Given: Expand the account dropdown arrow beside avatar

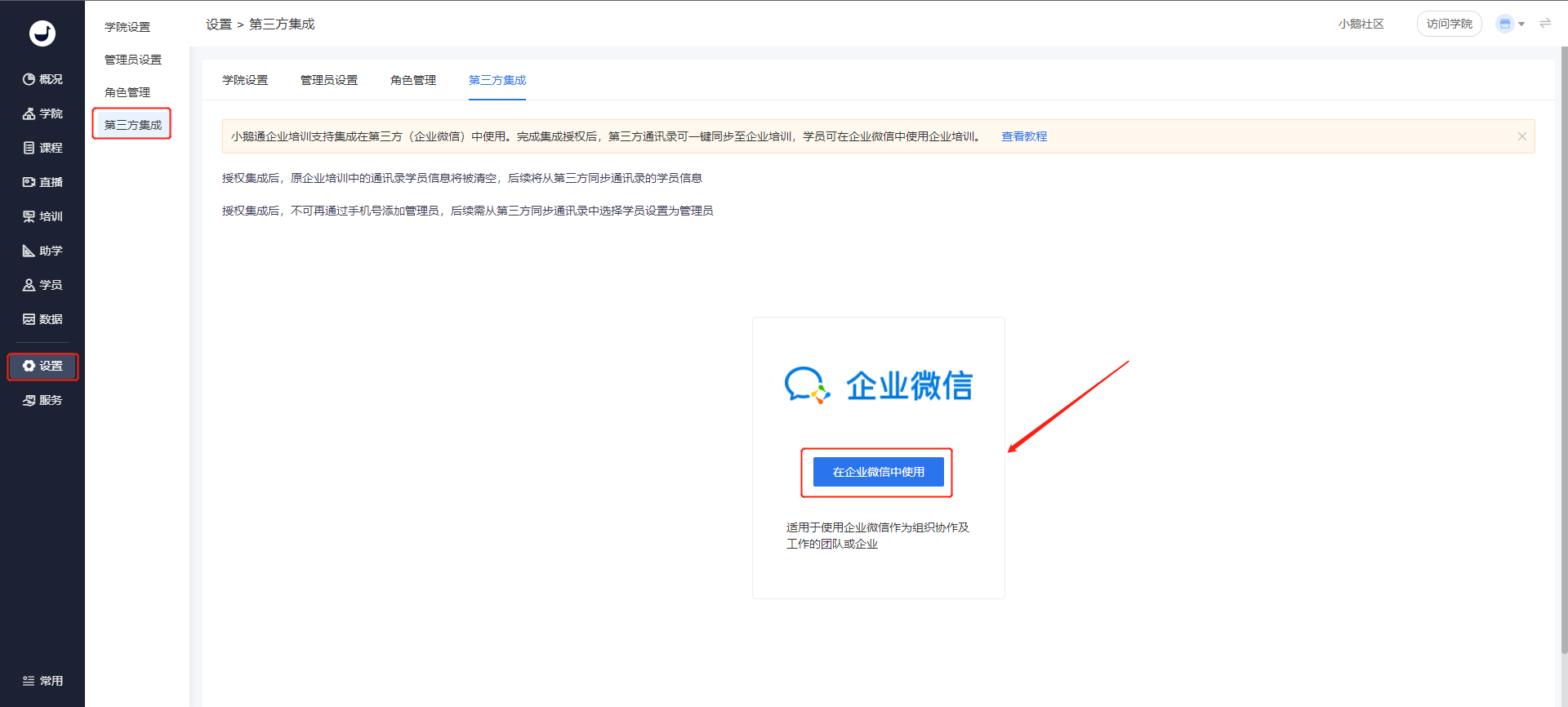Looking at the screenshot, I should 1521,24.
